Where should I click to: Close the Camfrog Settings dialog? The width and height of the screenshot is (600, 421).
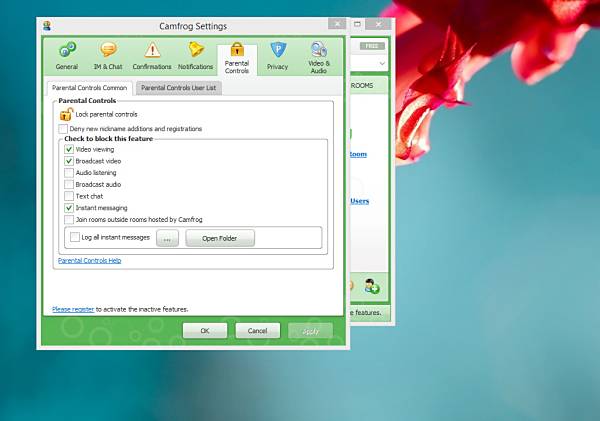(337, 24)
